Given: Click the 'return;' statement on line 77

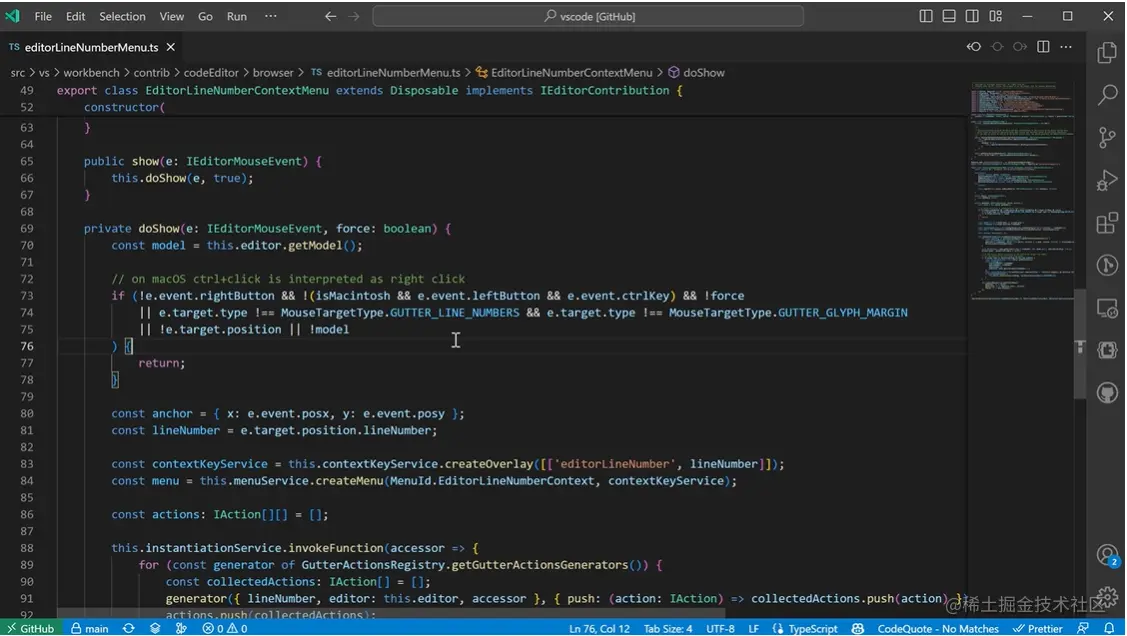Looking at the screenshot, I should pos(162,363).
